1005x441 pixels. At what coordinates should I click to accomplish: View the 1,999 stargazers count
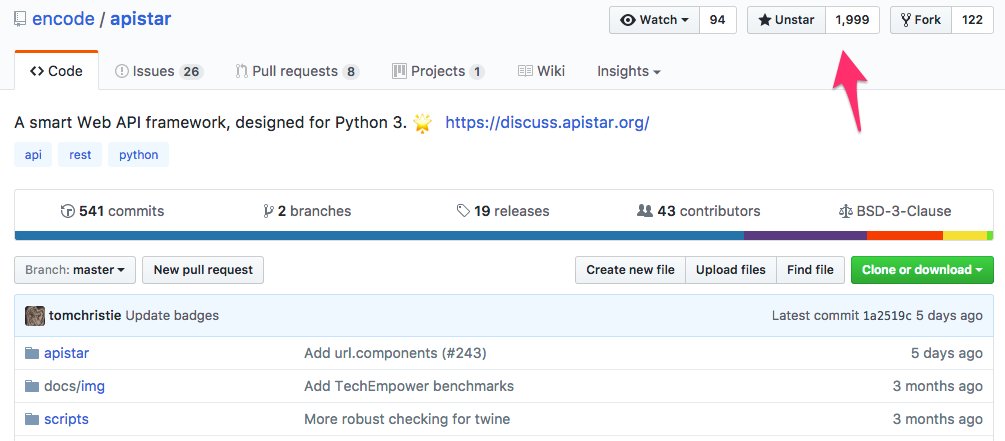click(x=852, y=20)
